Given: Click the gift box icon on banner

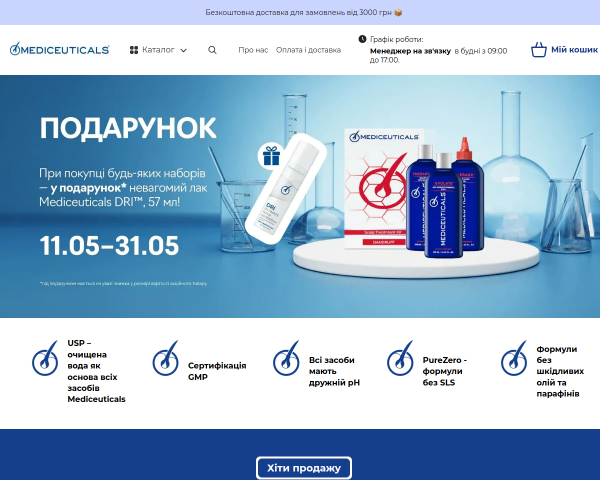Looking at the screenshot, I should pos(271,156).
